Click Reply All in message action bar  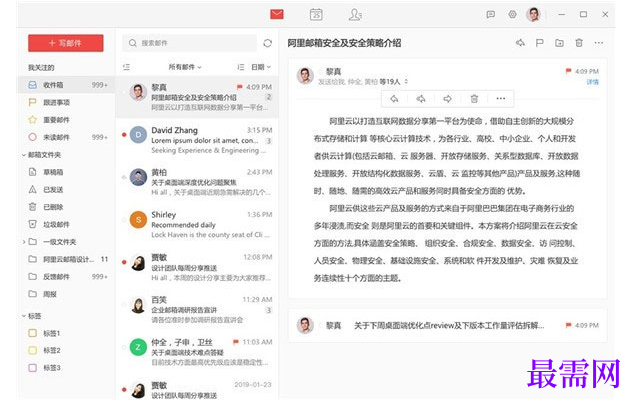(421, 99)
